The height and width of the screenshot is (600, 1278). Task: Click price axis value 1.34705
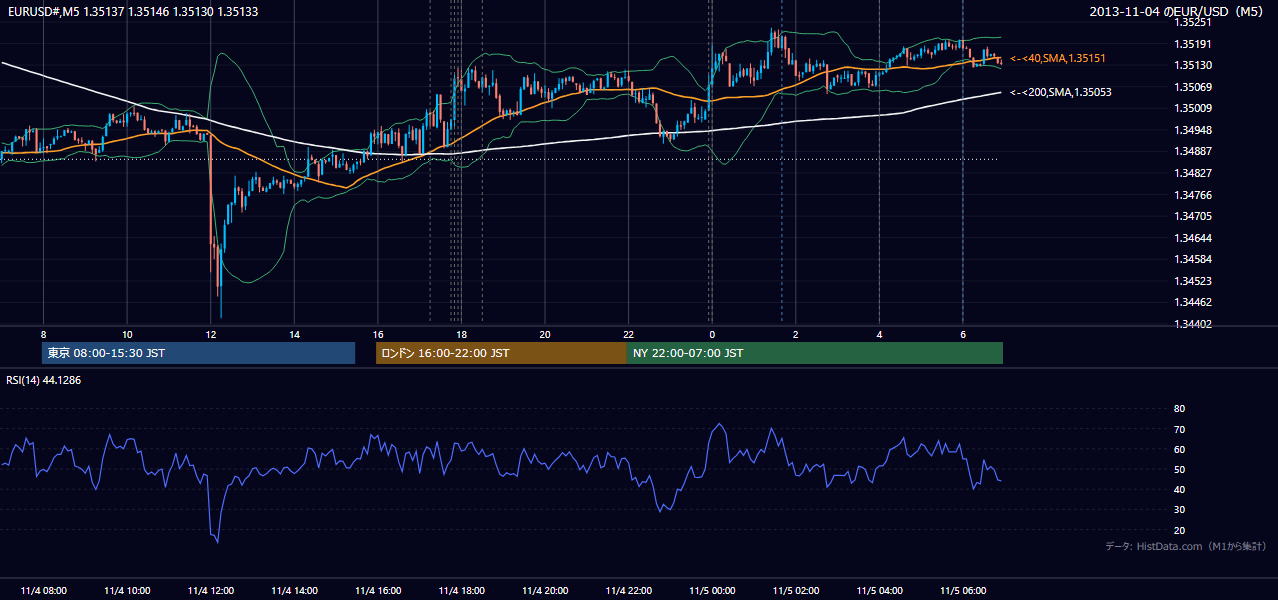pos(1193,216)
